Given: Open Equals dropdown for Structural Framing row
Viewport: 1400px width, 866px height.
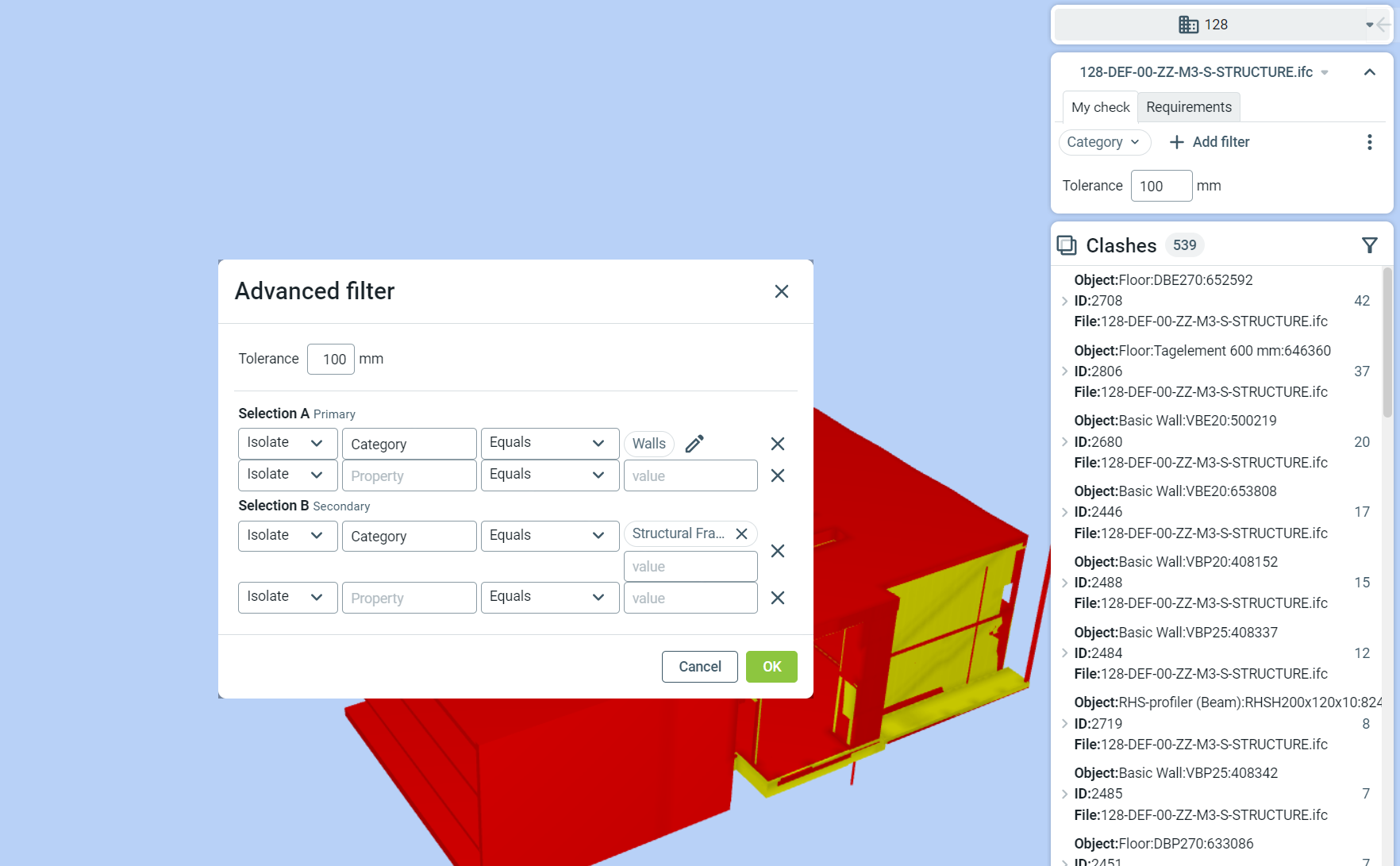Looking at the screenshot, I should coord(549,536).
